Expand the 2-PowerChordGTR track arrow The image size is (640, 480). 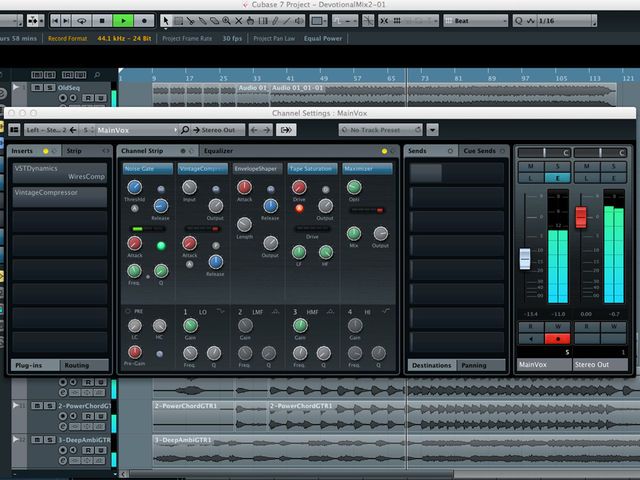click(x=16, y=405)
